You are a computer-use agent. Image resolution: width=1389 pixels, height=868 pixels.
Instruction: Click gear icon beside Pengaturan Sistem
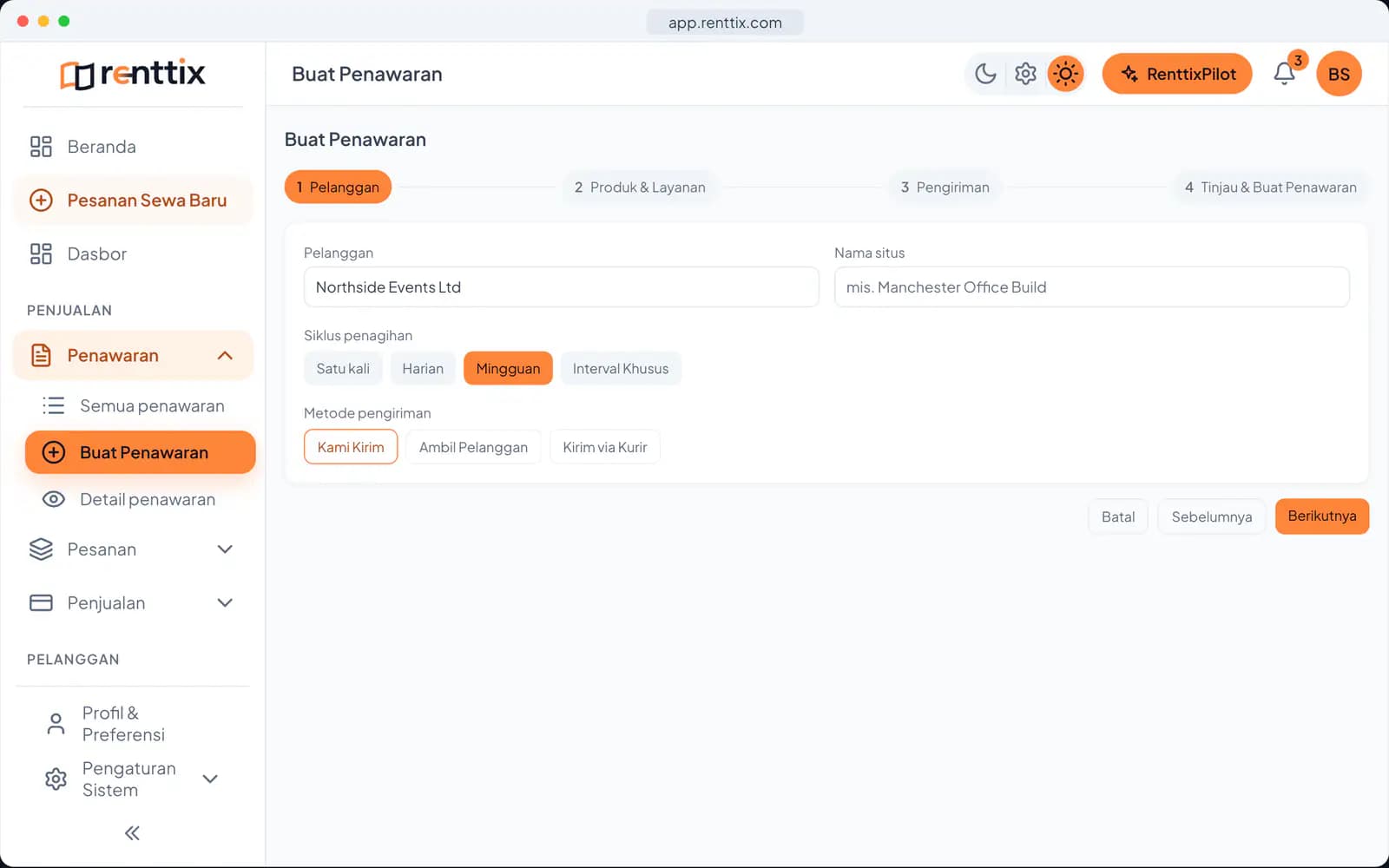56,779
